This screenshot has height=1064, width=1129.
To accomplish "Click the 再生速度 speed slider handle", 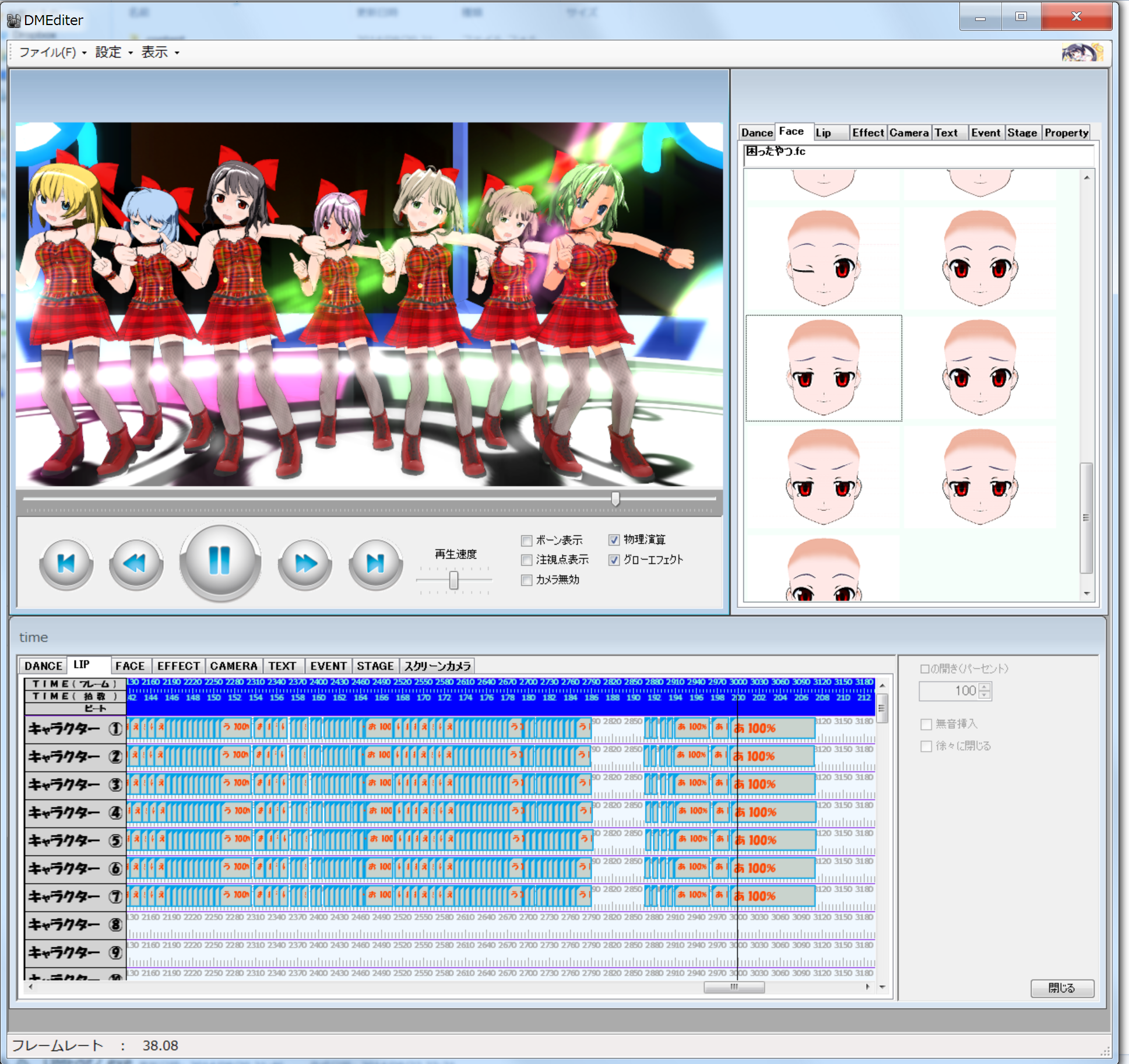I will [x=453, y=580].
